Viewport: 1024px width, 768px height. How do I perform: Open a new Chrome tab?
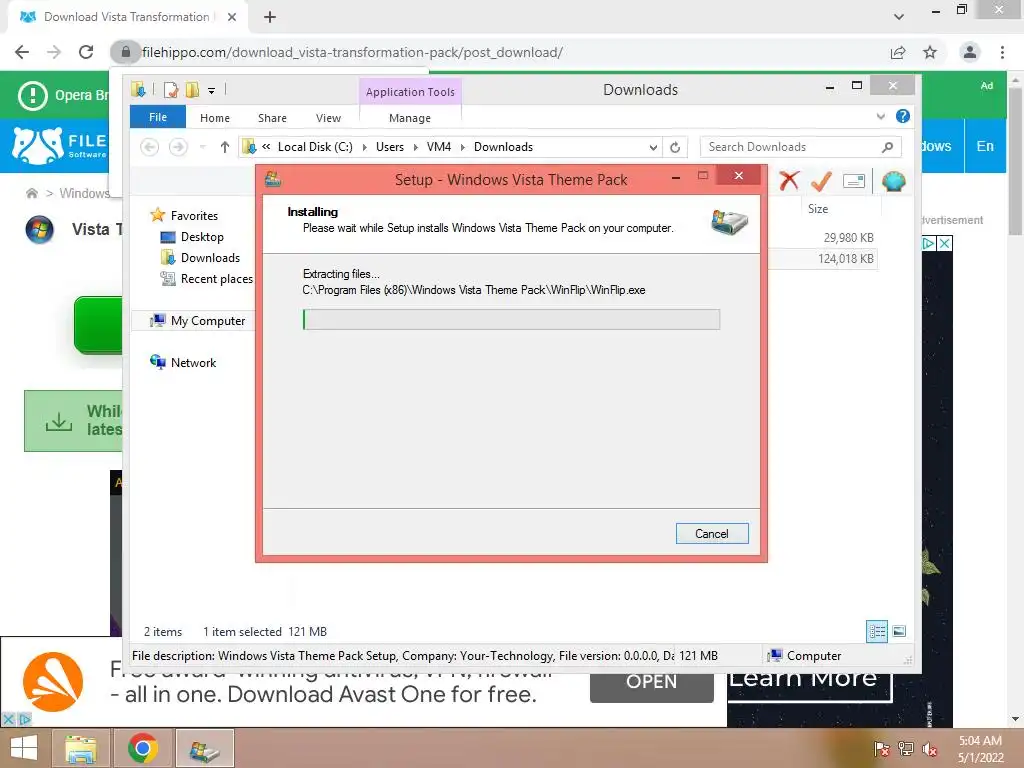(x=270, y=17)
